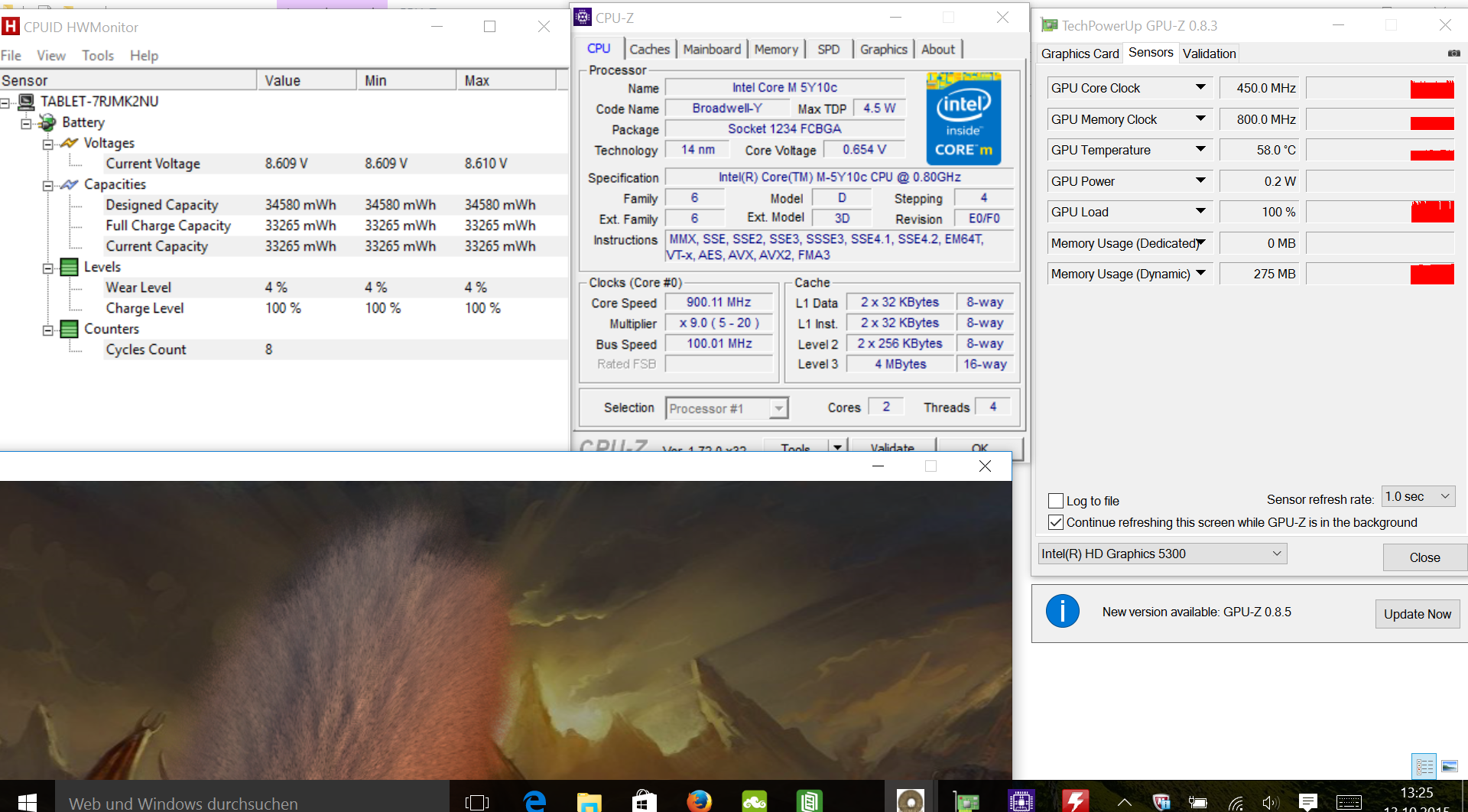This screenshot has height=812, width=1468.
Task: Switch to the Graphics Card tab in GPU-Z
Action: 1080,54
